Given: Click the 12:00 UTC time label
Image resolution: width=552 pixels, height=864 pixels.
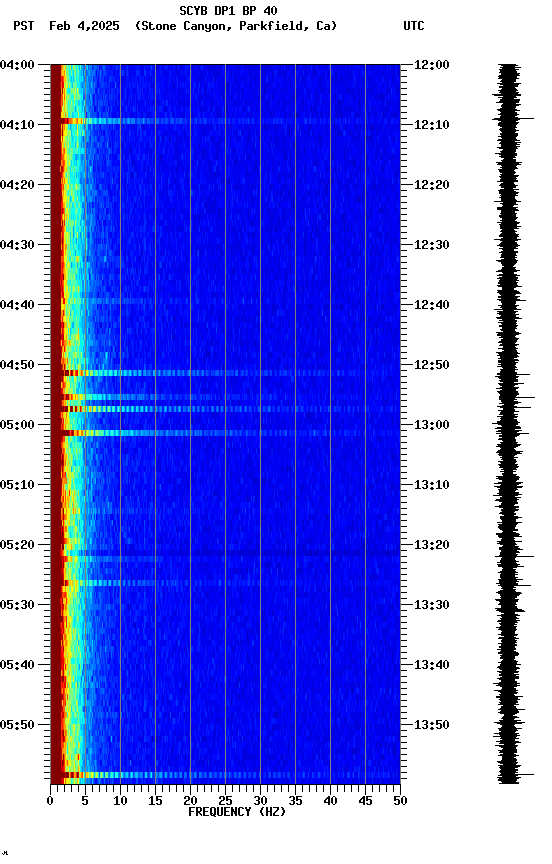Looking at the screenshot, I should pos(431,65).
